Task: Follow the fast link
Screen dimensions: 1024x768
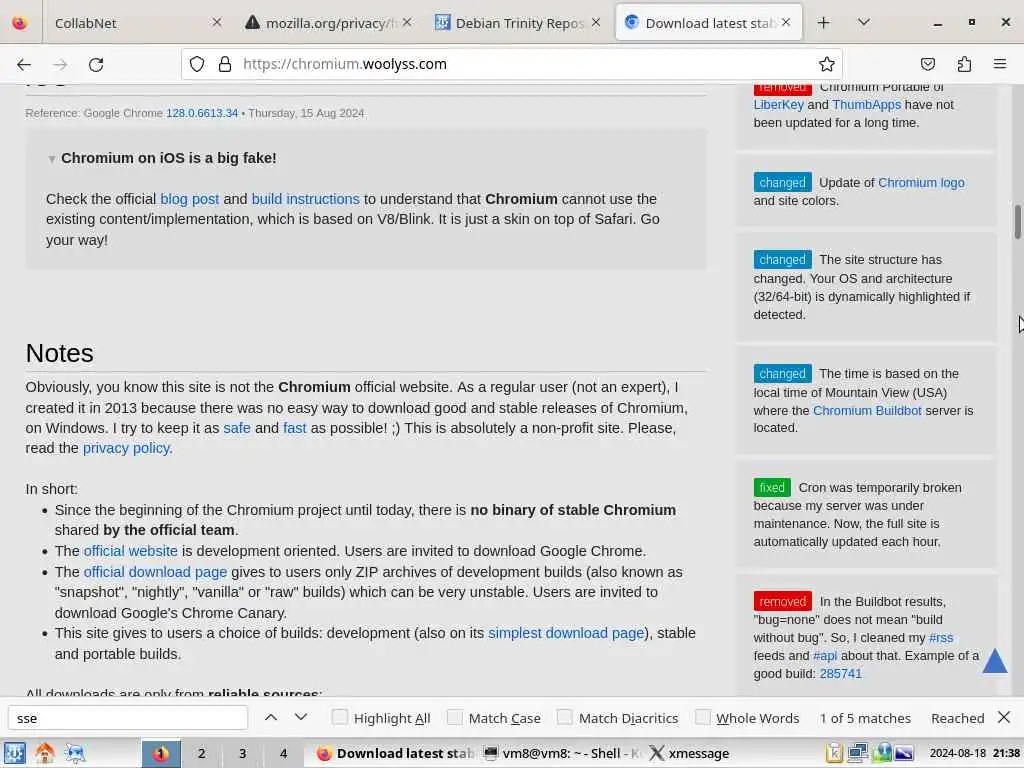Action: click(x=295, y=428)
